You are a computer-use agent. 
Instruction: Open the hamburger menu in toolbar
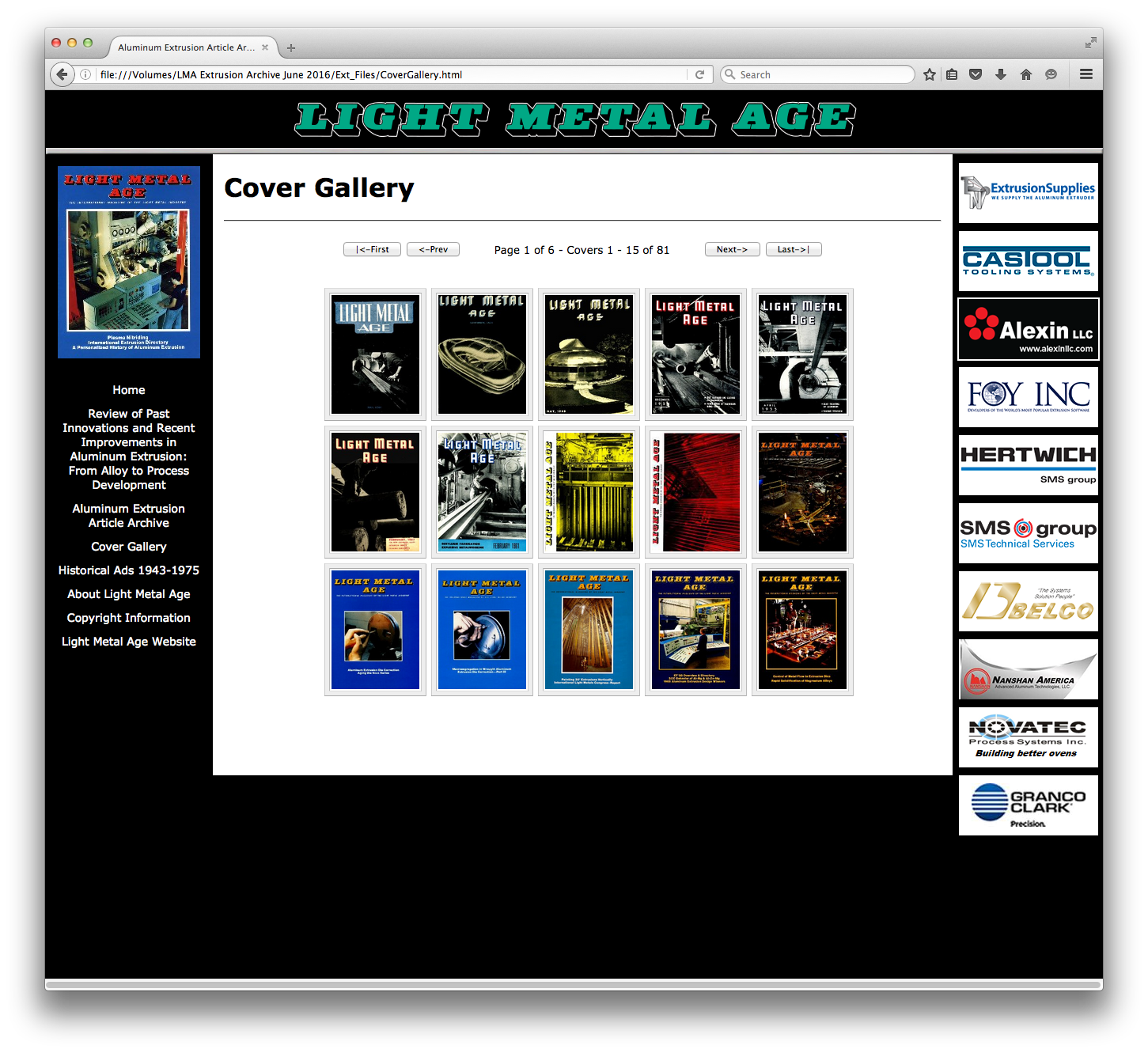pyautogui.click(x=1085, y=74)
